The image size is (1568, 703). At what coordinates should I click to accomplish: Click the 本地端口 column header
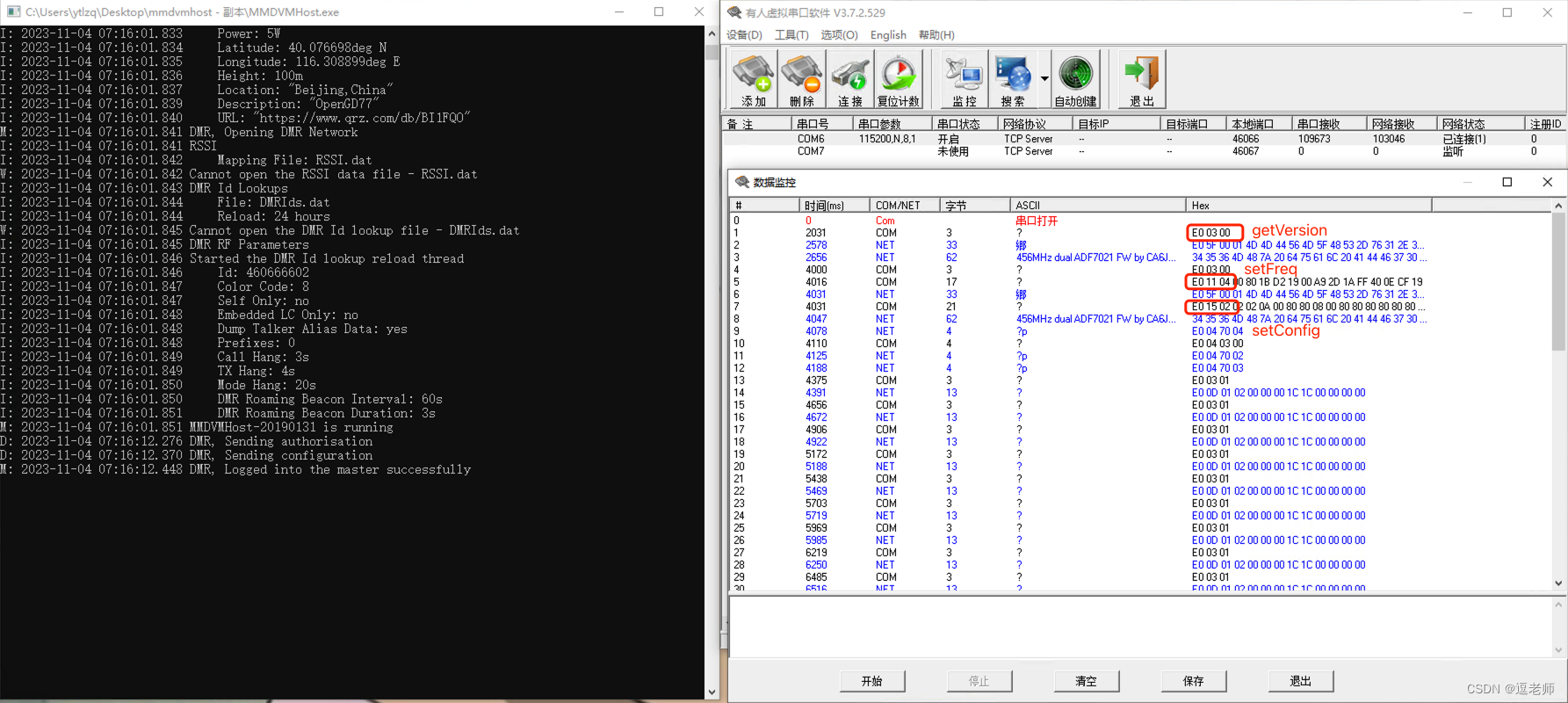tap(1259, 124)
